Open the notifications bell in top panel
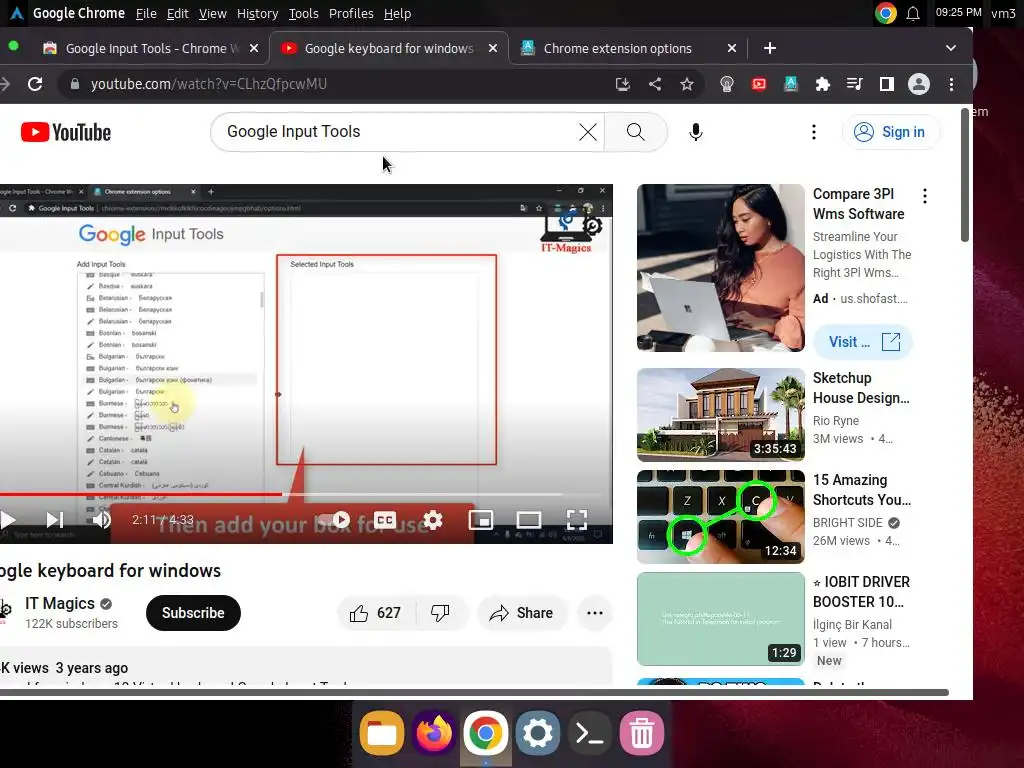This screenshot has width=1024, height=768. pyautogui.click(x=913, y=14)
